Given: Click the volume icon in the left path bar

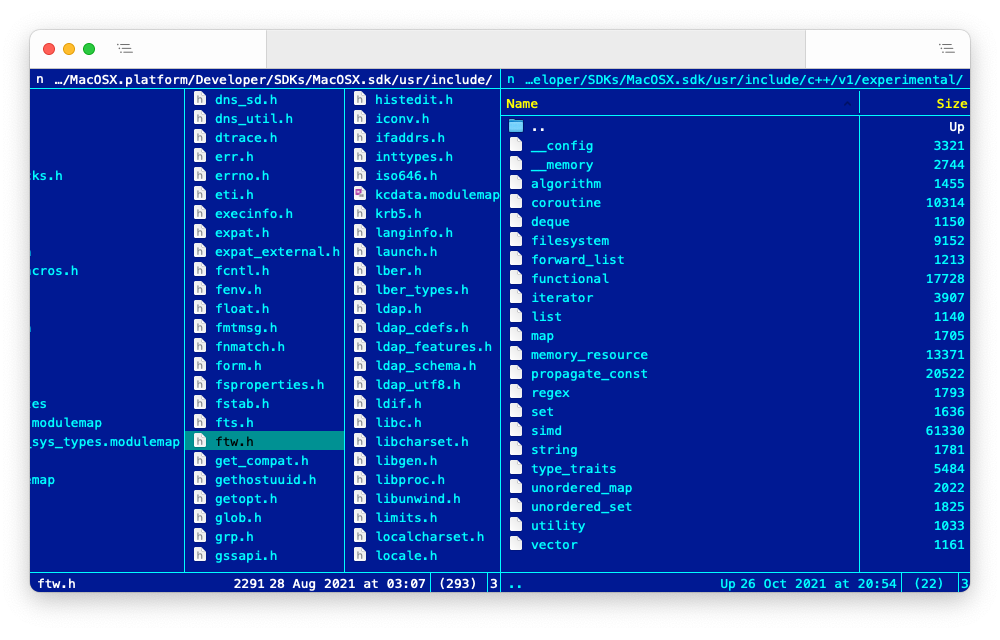Looking at the screenshot, I should pyautogui.click(x=38, y=79).
